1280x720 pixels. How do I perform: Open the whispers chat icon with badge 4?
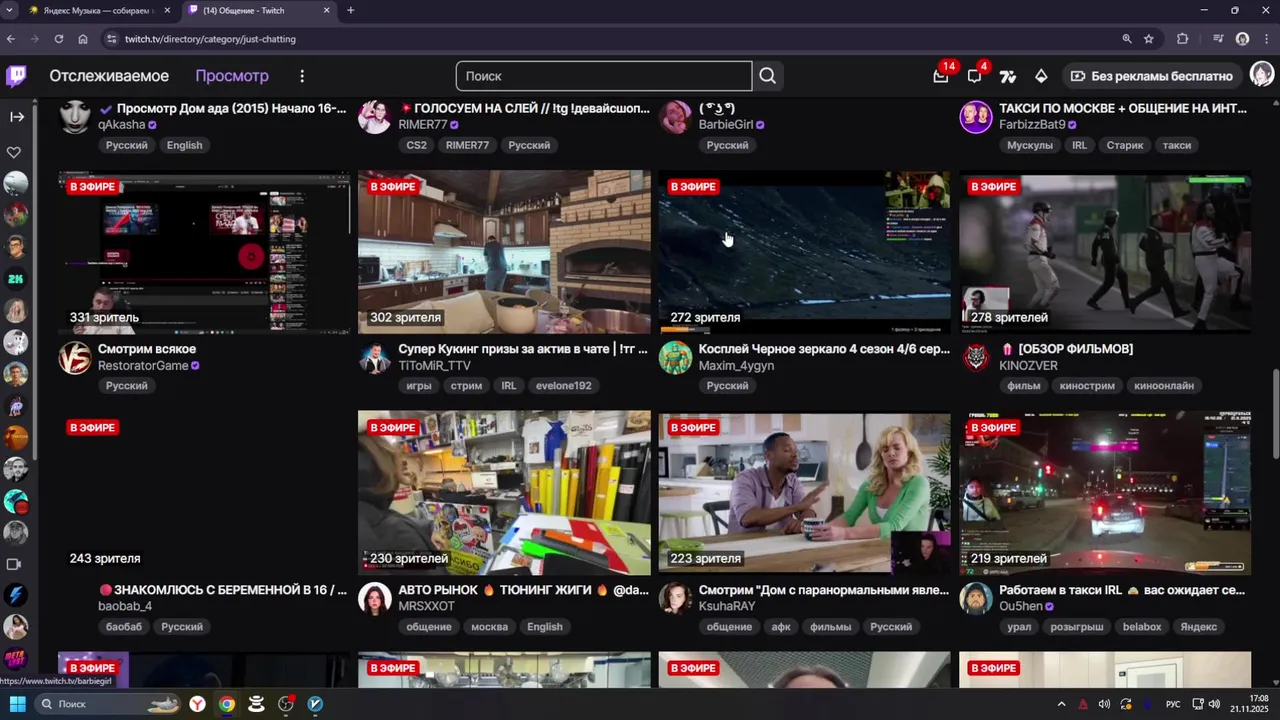(975, 76)
